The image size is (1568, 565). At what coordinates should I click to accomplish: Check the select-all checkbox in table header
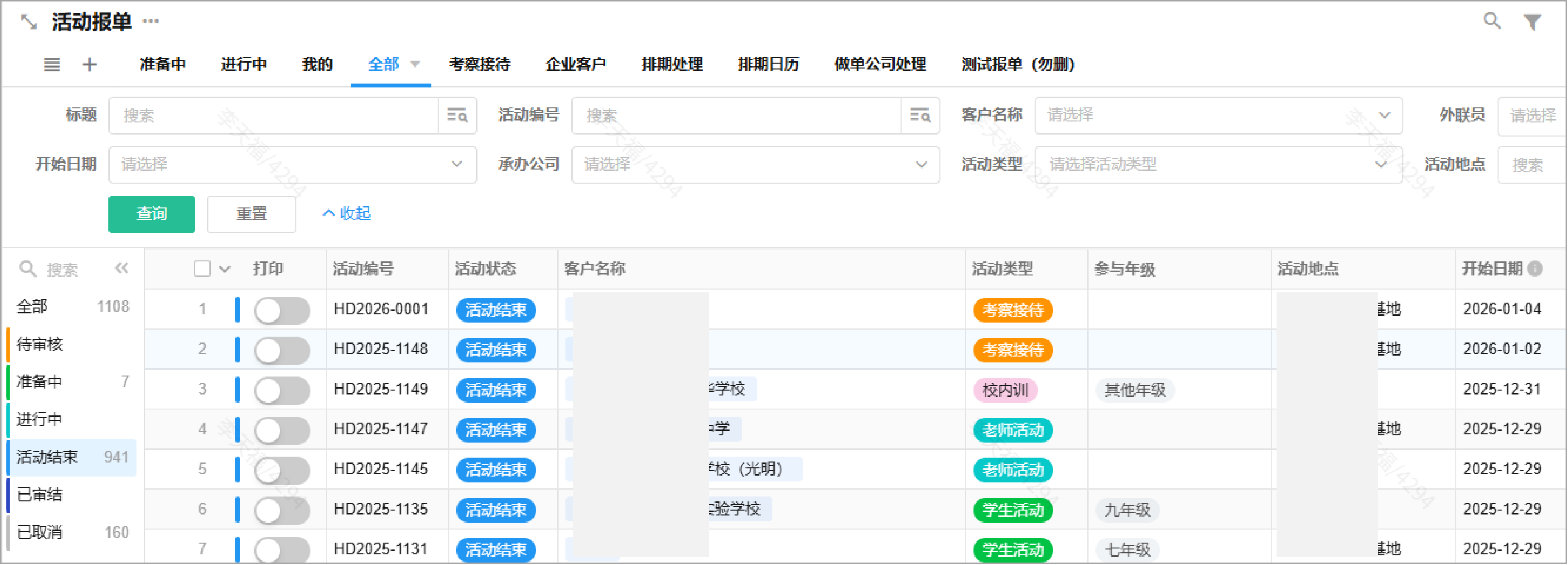[202, 269]
